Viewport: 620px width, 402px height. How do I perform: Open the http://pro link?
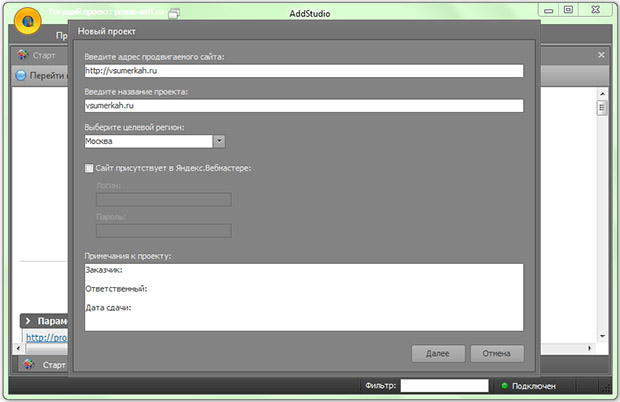47,338
